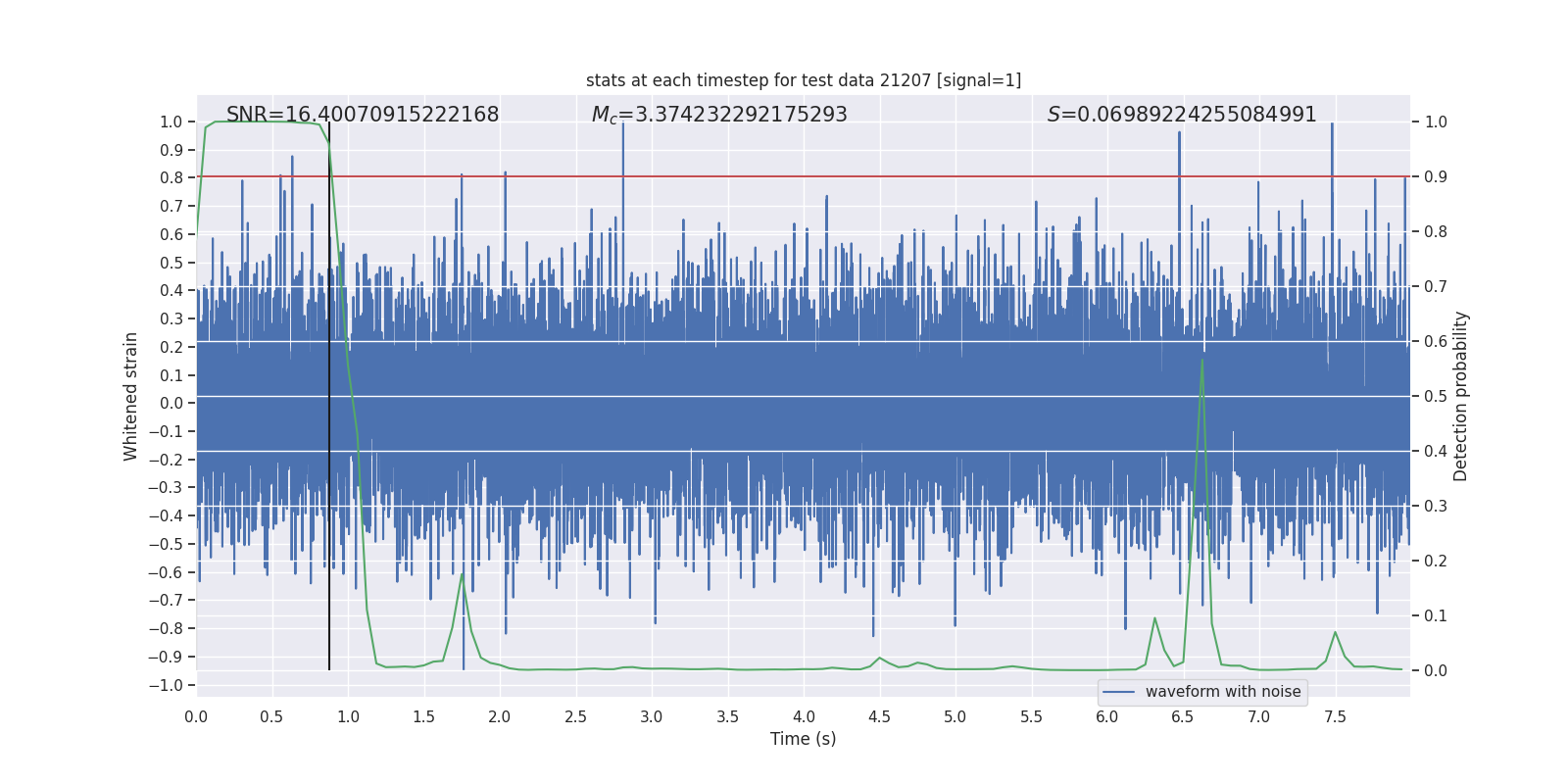Image resolution: width=1568 pixels, height=784 pixels.
Task: Click the 2.5 tick label on the time axis
Action: [575, 716]
